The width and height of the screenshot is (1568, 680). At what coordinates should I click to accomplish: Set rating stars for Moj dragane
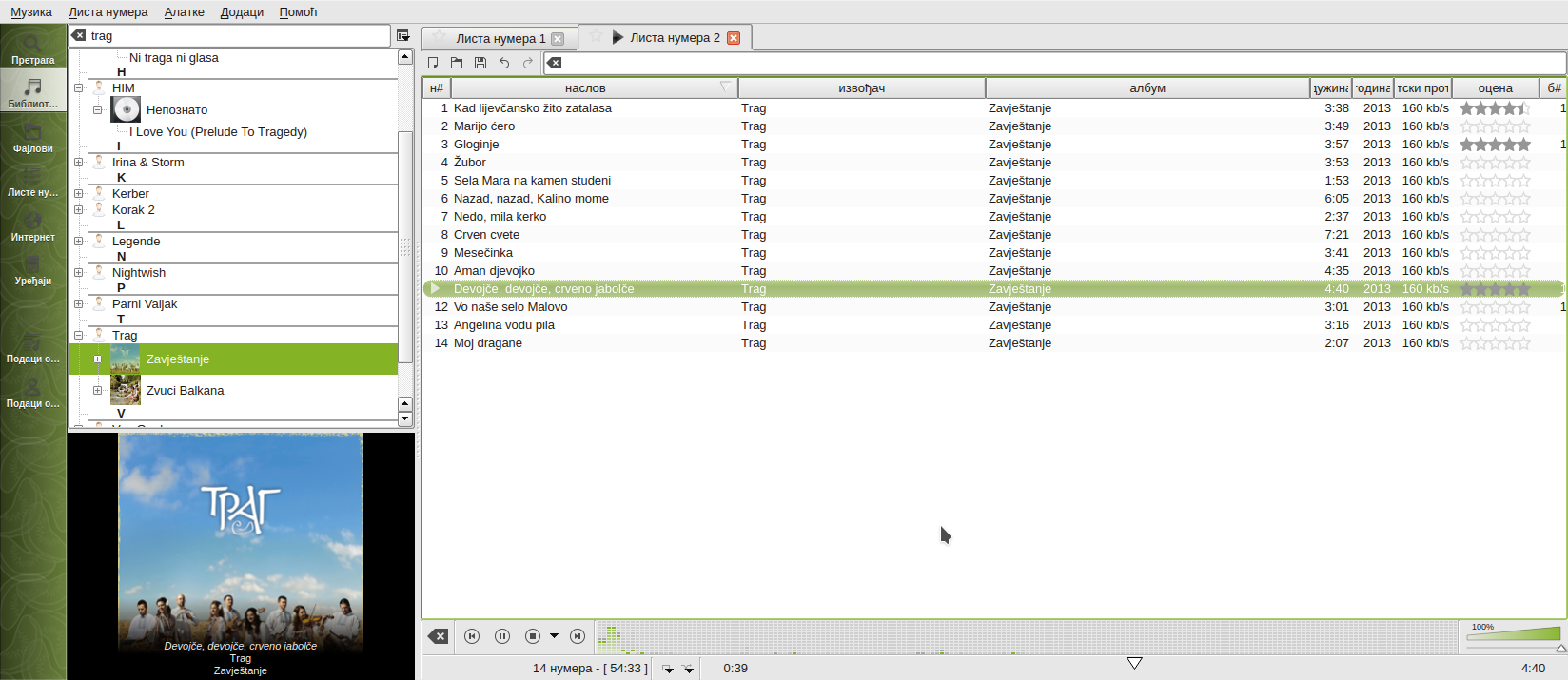pos(1495,343)
